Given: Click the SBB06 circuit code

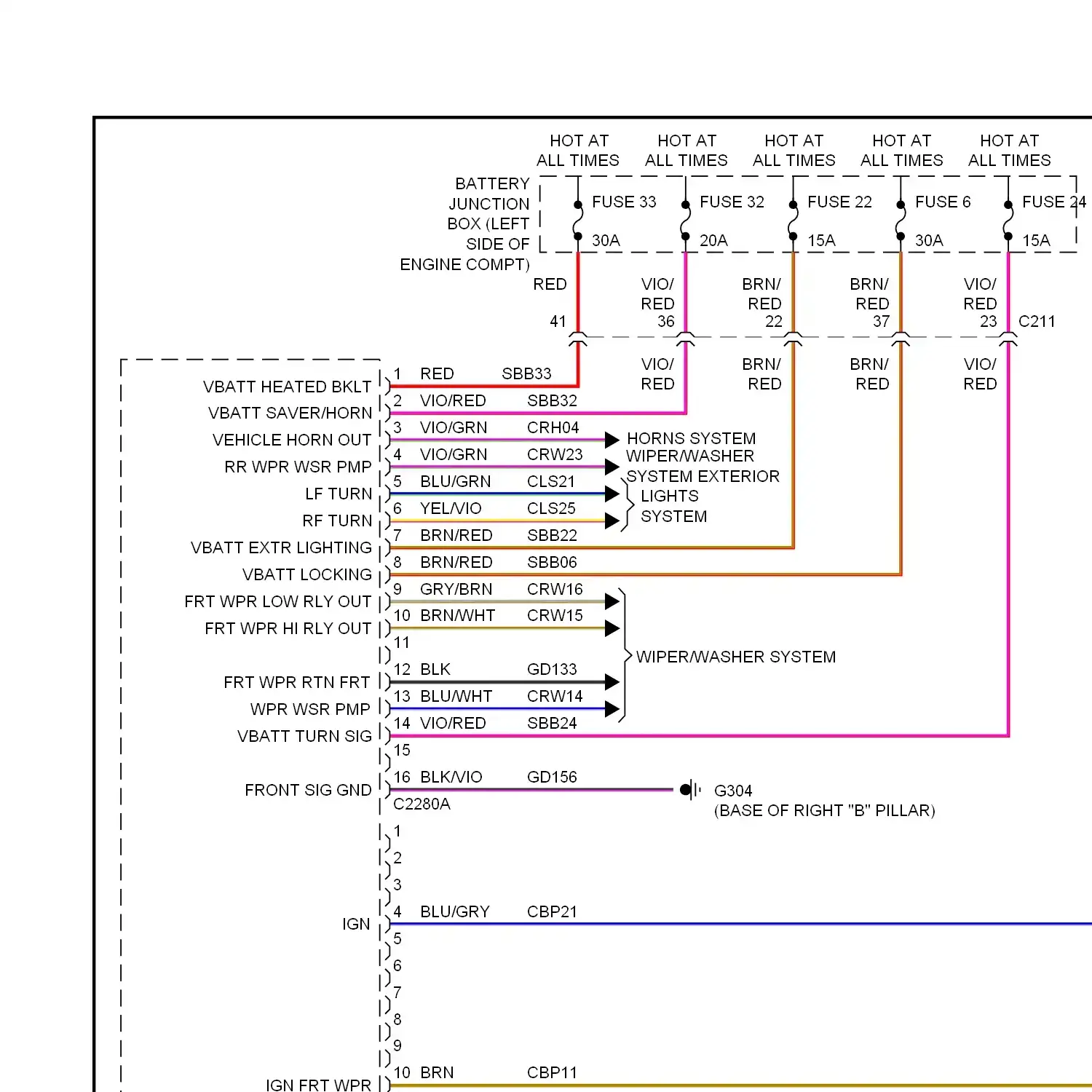Looking at the screenshot, I should tap(552, 562).
